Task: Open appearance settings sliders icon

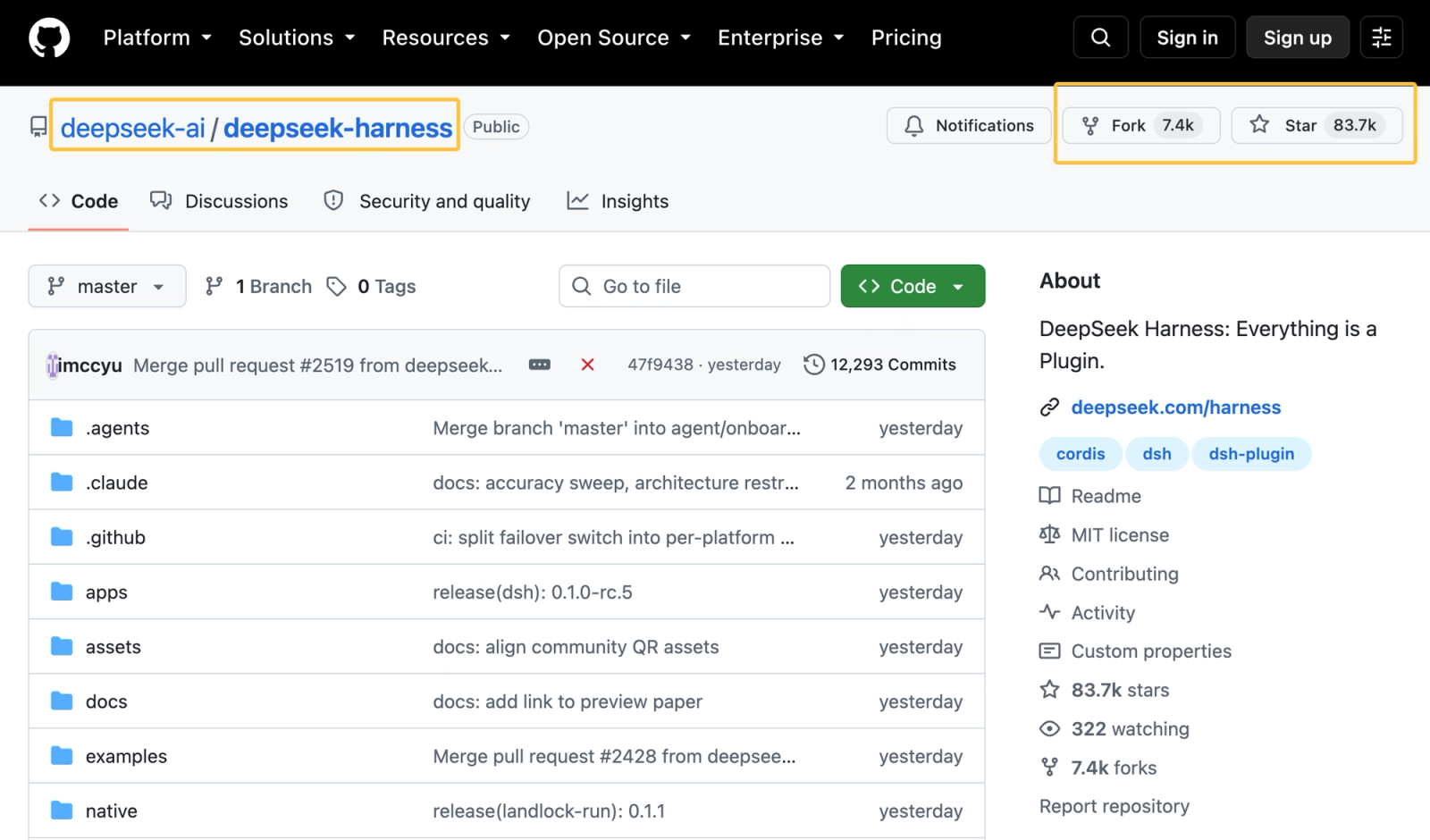Action: [1381, 38]
